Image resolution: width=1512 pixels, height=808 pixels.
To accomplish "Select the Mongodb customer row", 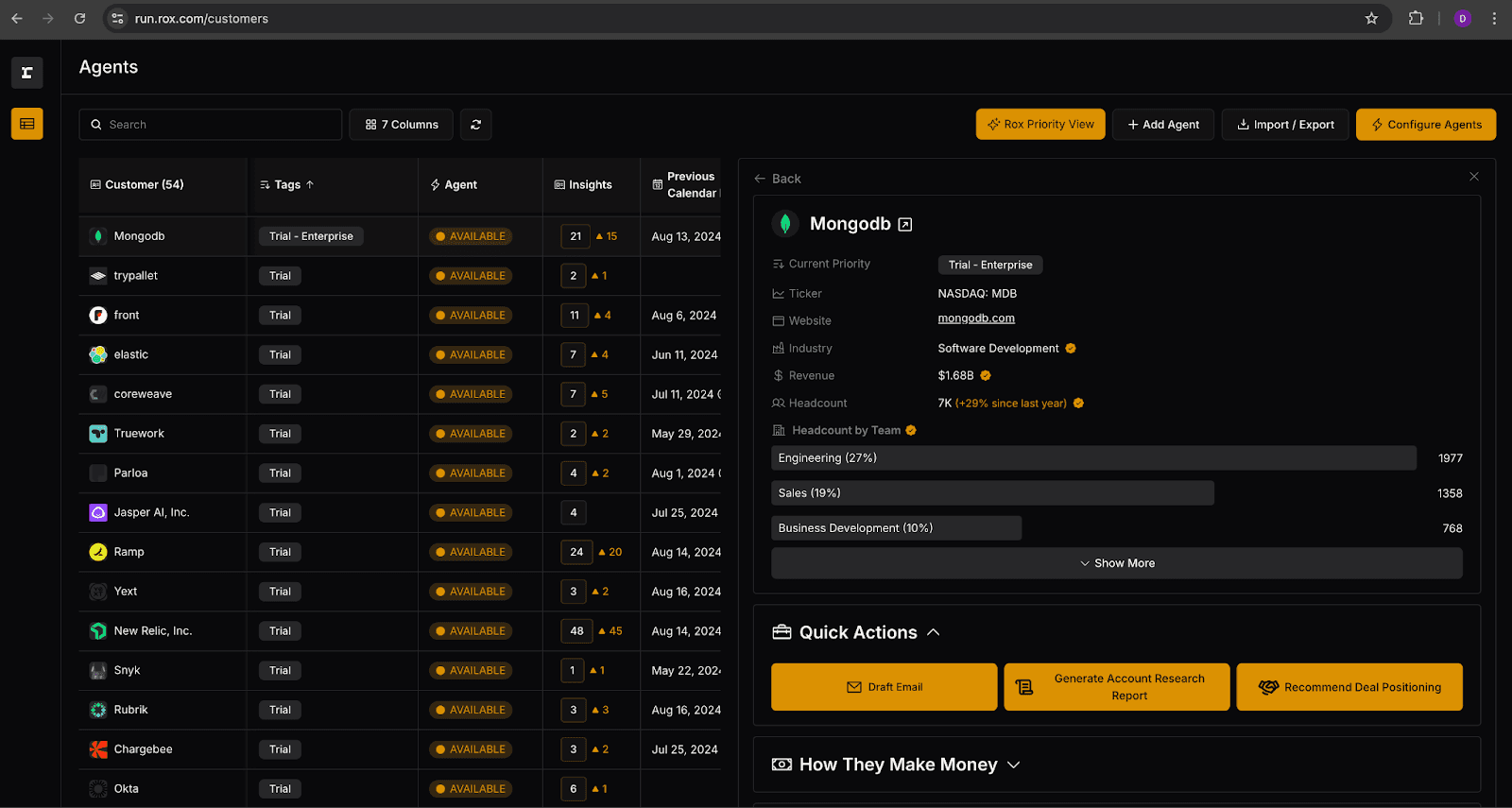I will (x=139, y=236).
